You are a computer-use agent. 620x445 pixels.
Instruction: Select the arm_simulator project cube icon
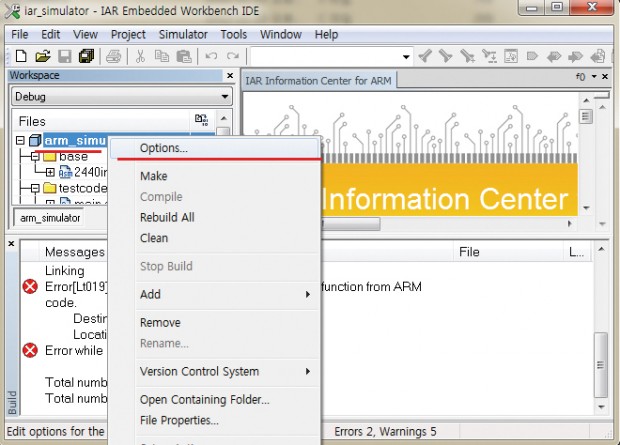pyautogui.click(x=35, y=140)
